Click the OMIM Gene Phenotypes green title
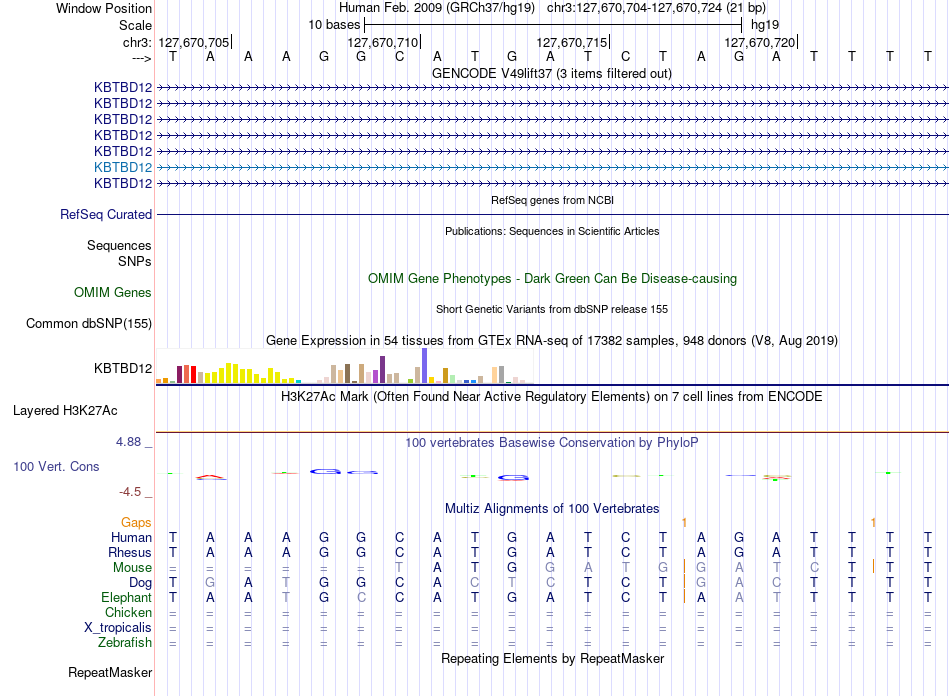 pos(553,279)
